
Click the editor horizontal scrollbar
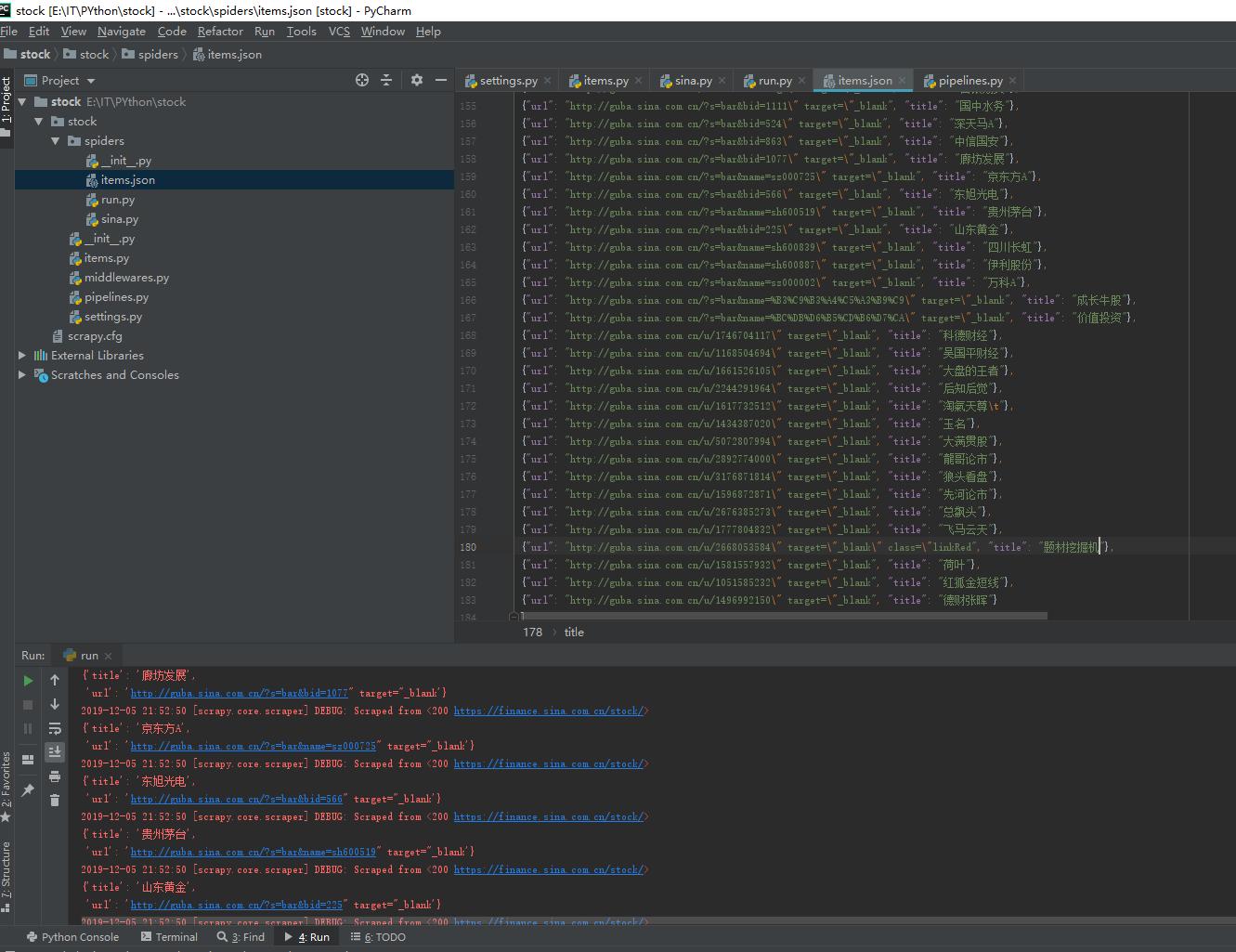coord(785,616)
